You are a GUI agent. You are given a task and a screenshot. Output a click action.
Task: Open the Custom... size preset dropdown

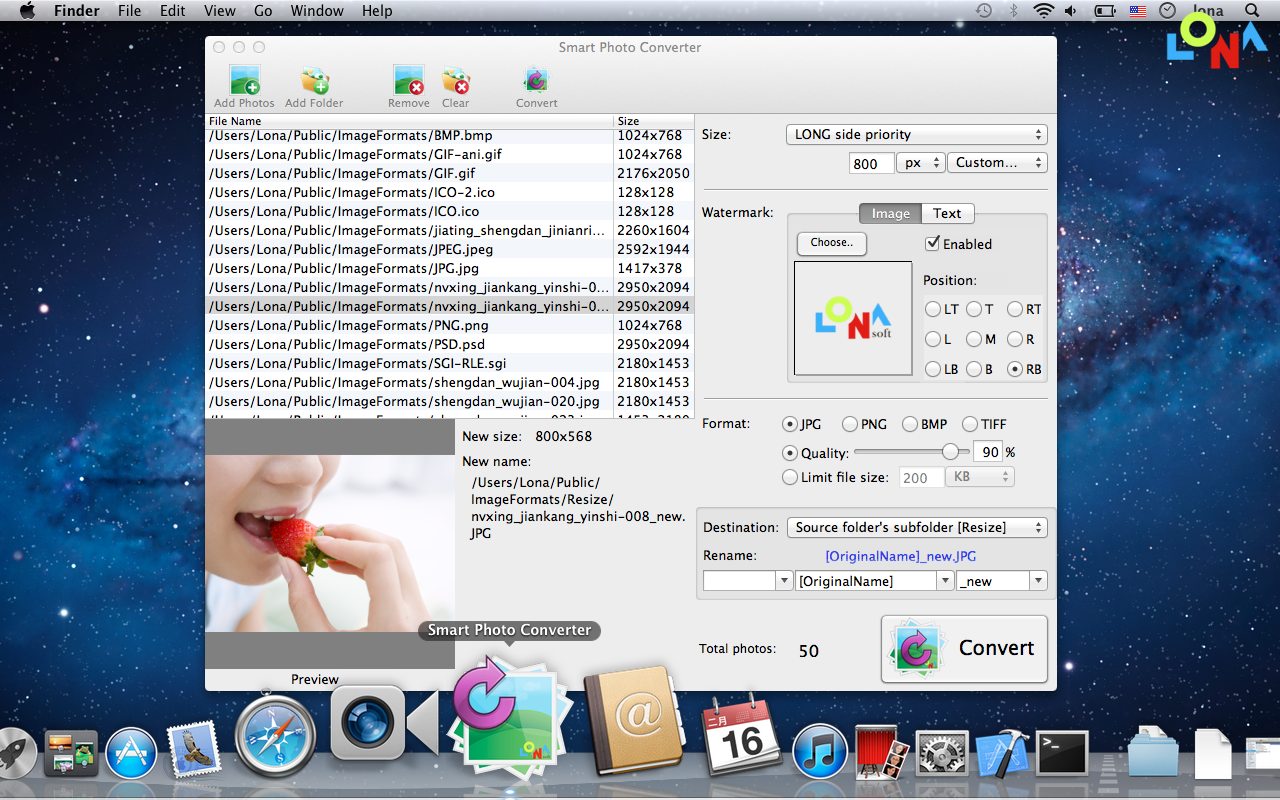pos(999,163)
